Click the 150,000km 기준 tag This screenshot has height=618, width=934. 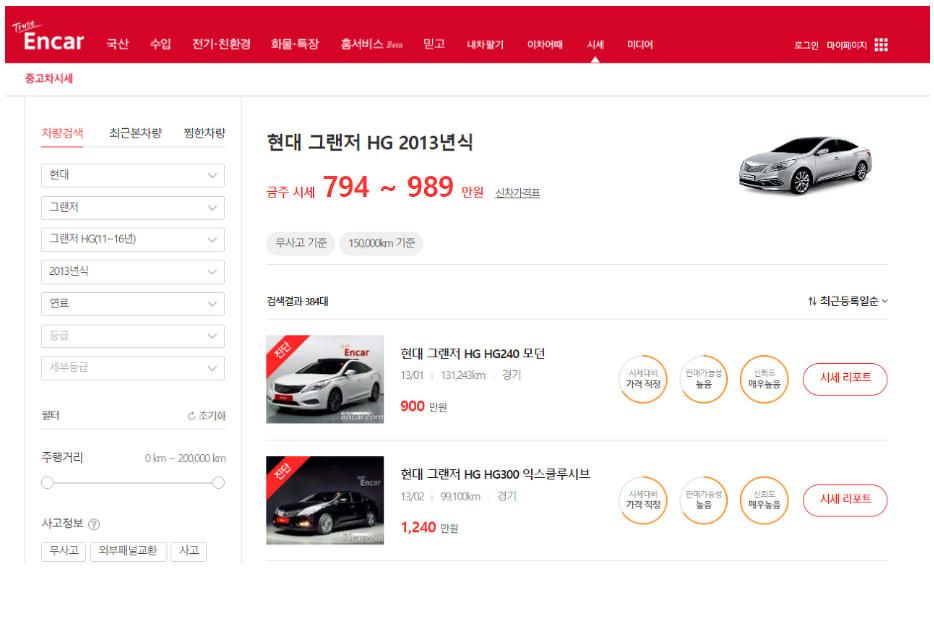click(381, 243)
